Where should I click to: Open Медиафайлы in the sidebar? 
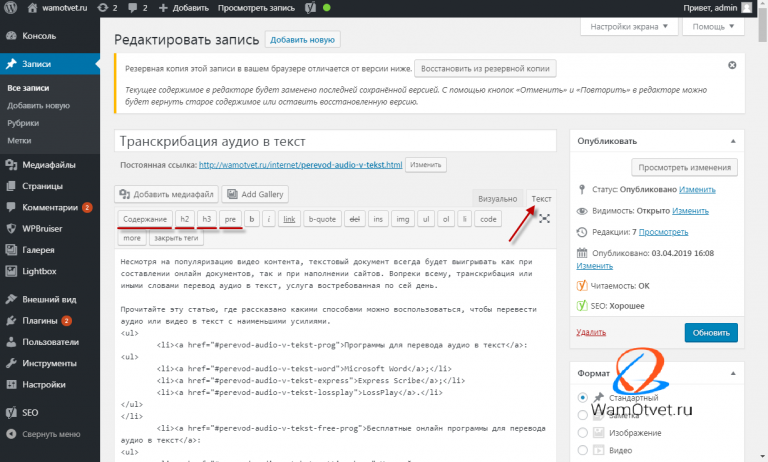[50, 164]
